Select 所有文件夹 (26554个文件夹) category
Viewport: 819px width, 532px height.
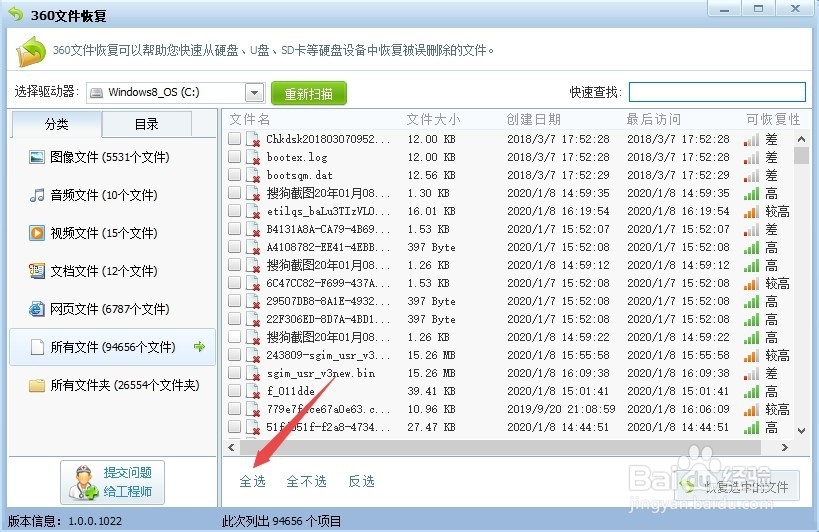(112, 385)
